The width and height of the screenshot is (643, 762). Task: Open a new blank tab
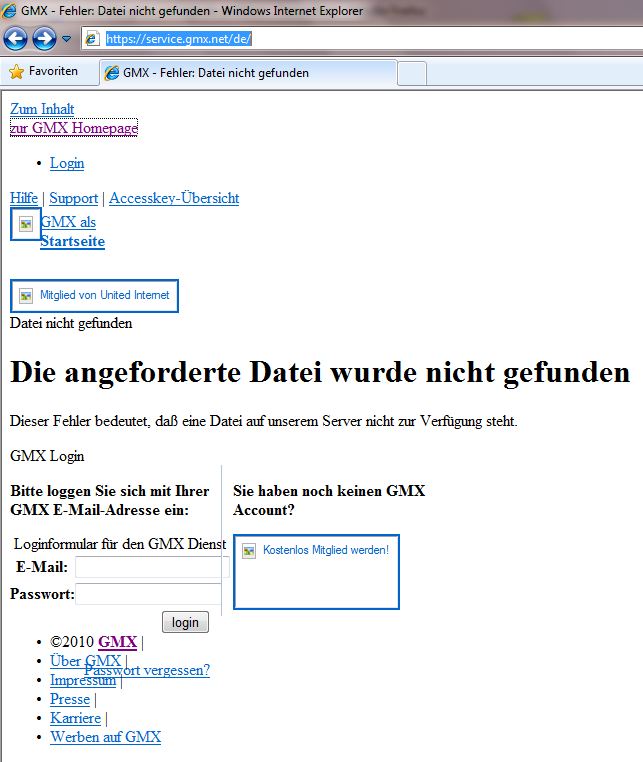point(412,74)
